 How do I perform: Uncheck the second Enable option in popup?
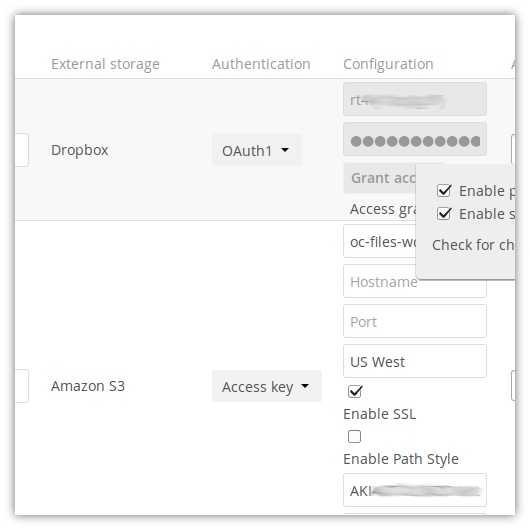pyautogui.click(x=444, y=214)
